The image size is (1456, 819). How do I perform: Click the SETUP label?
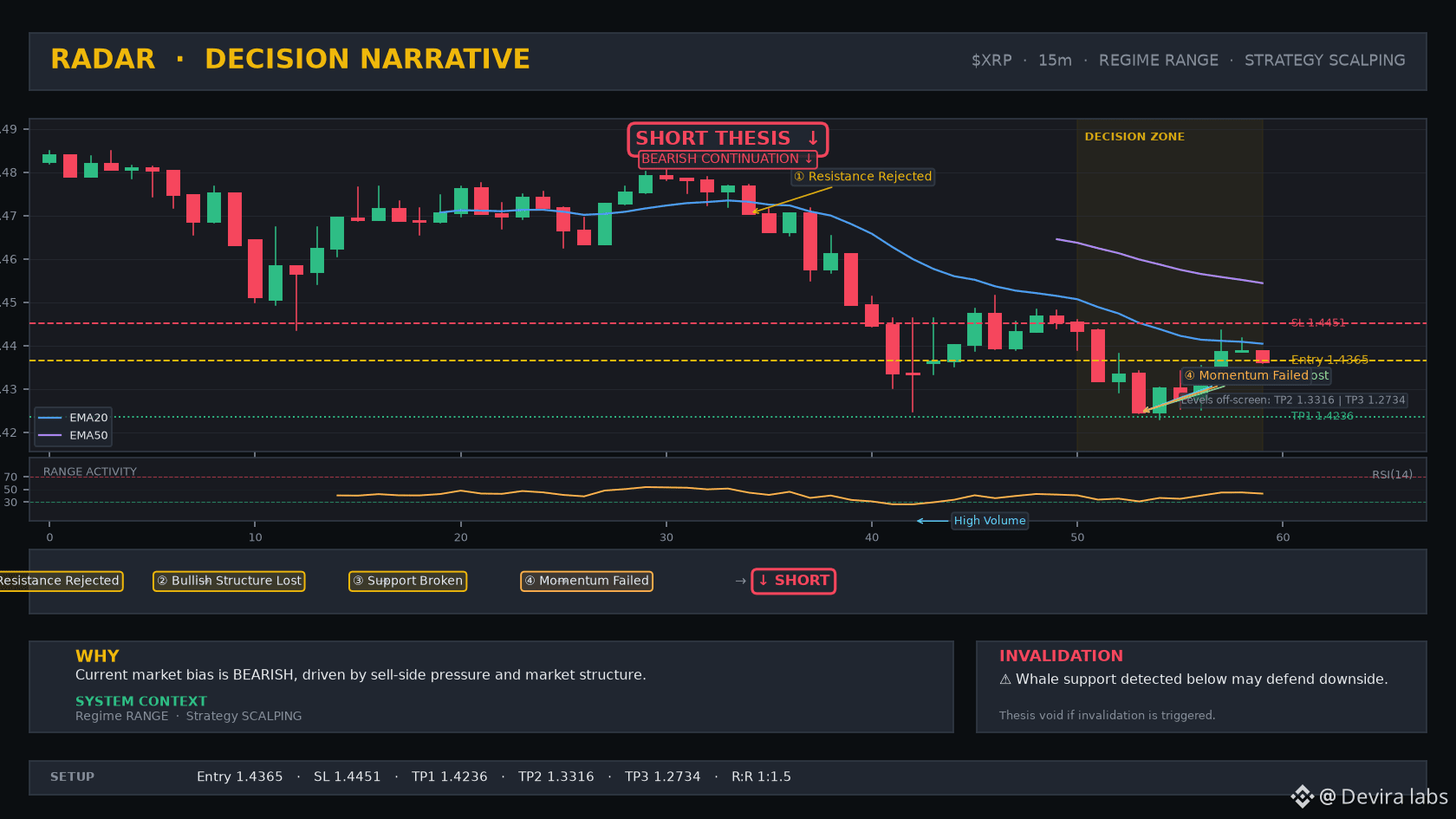72,777
